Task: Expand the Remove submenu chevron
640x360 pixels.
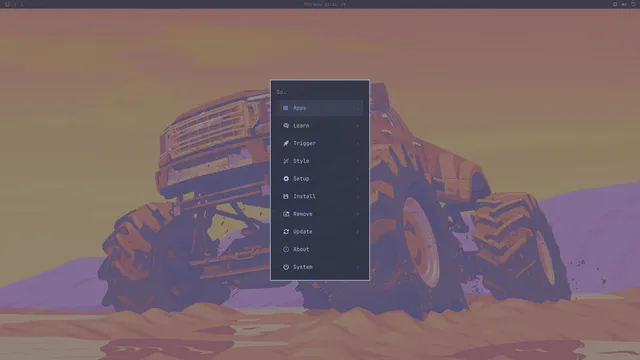Action: click(358, 214)
